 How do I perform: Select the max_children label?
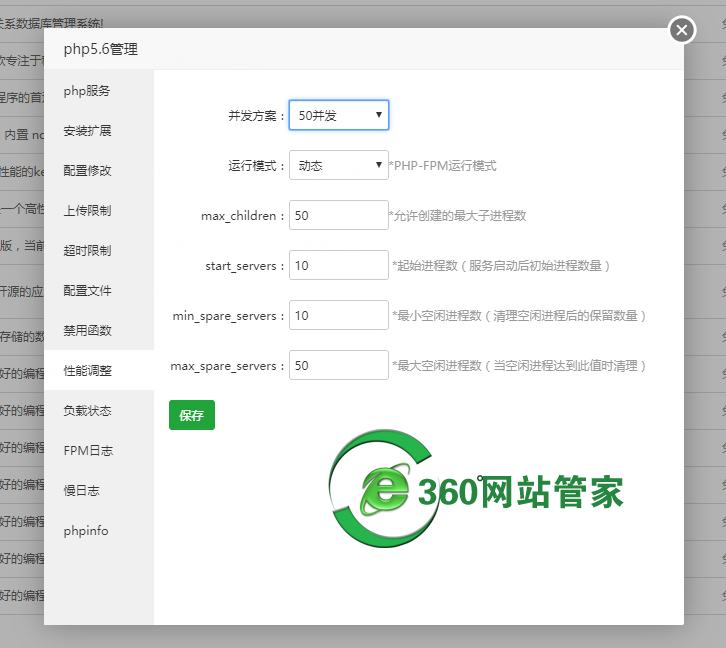243,216
